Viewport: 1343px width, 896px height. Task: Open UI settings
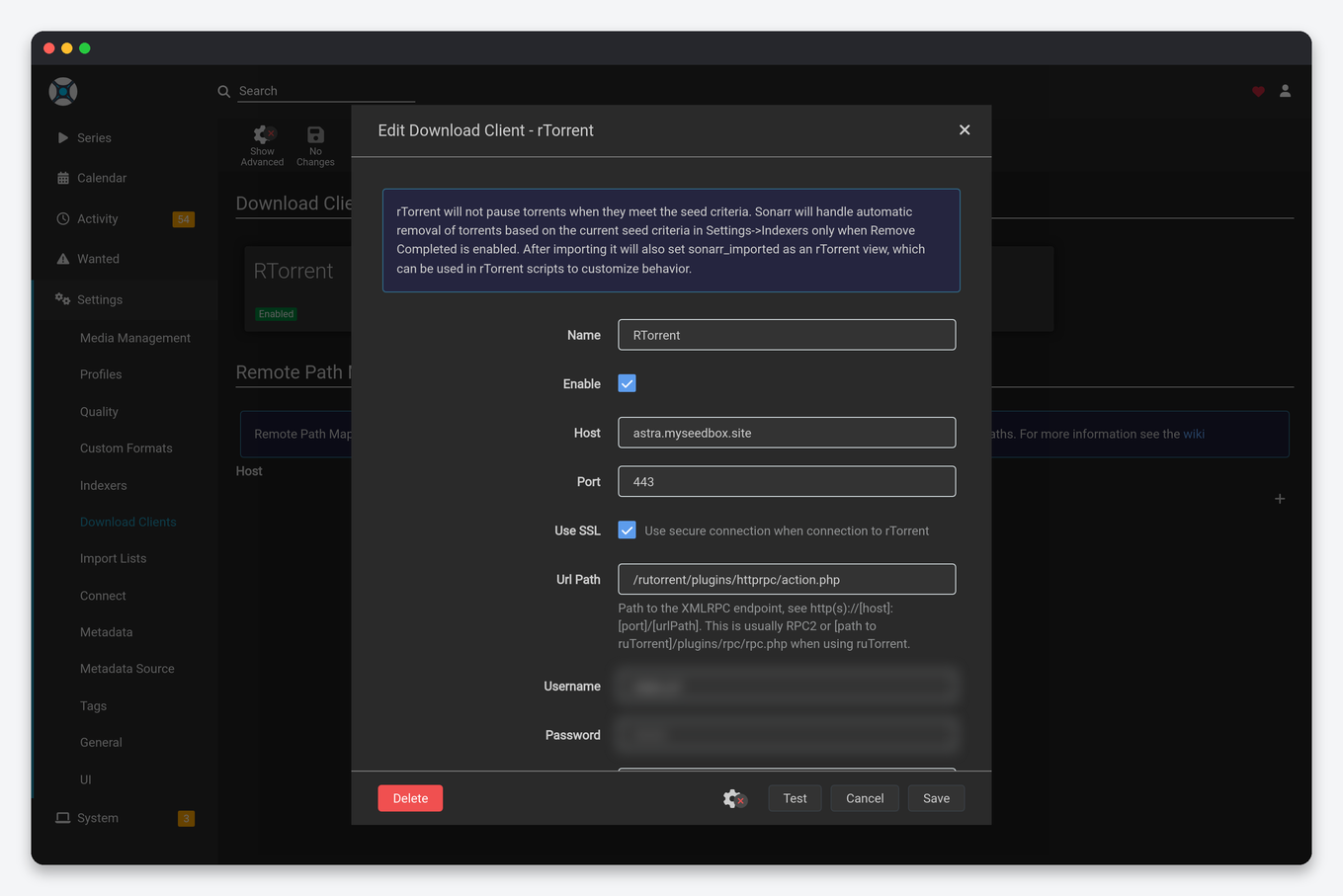[86, 780]
